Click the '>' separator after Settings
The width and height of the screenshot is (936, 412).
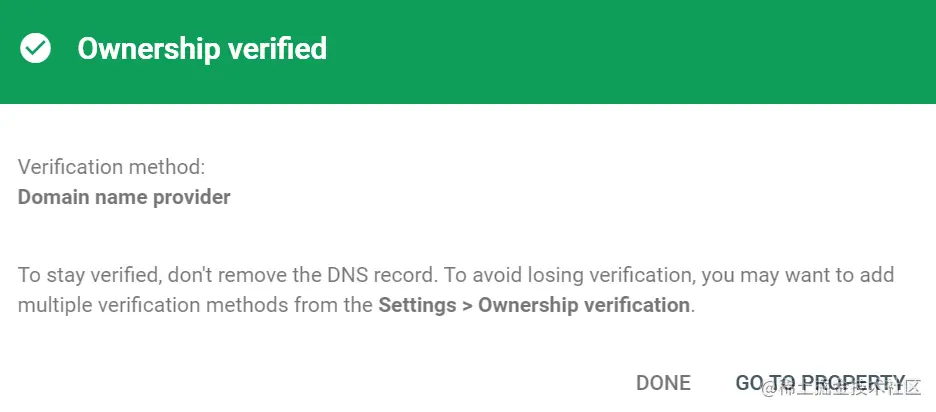click(x=468, y=306)
